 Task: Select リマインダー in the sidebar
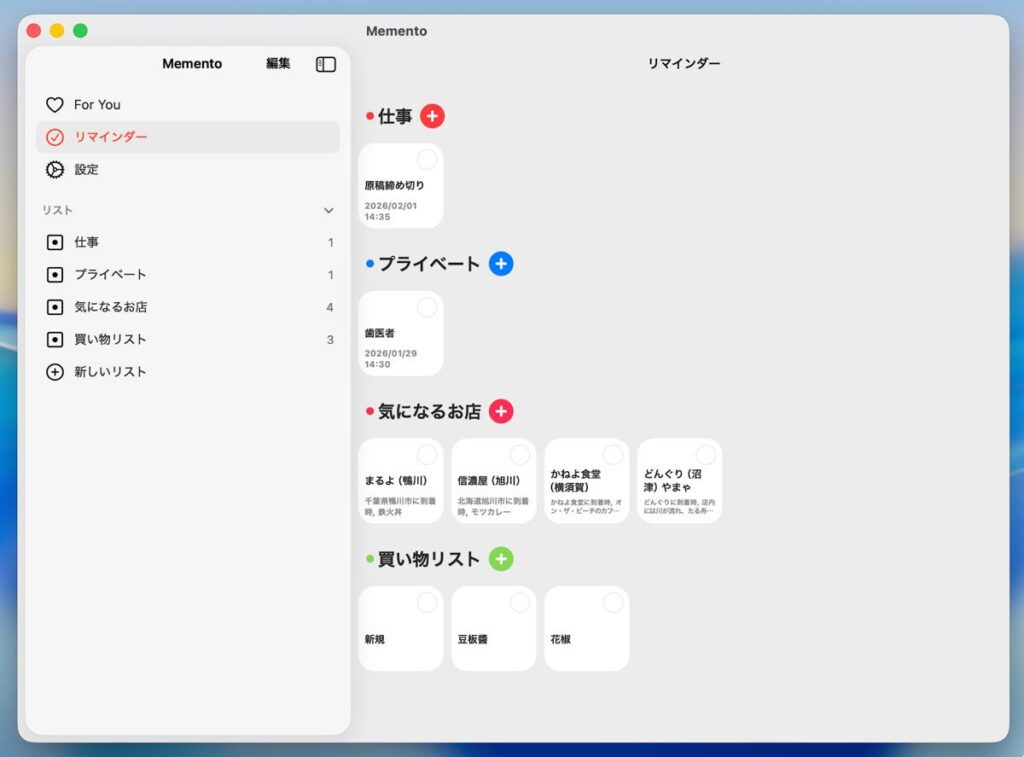click(x=110, y=137)
